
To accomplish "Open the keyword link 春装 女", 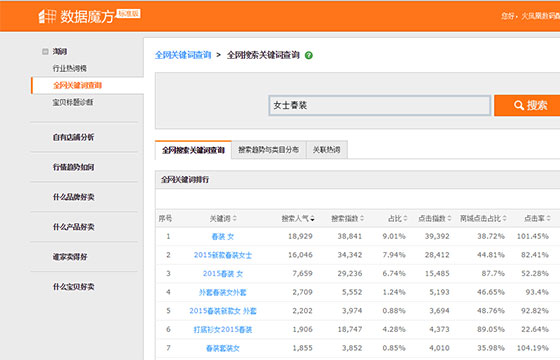I will pyautogui.click(x=222, y=236).
